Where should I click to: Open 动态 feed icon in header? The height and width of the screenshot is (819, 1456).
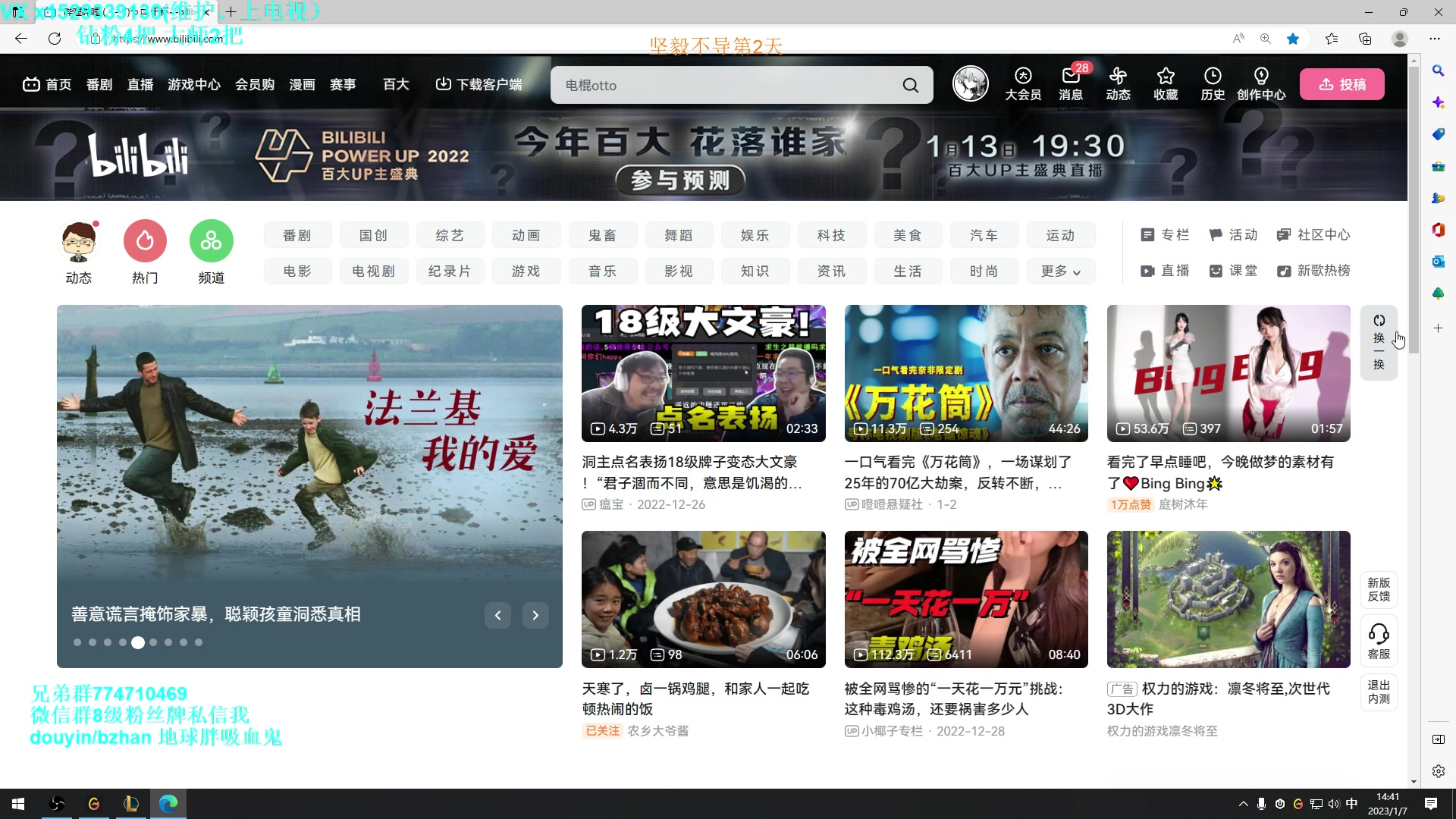(1118, 84)
